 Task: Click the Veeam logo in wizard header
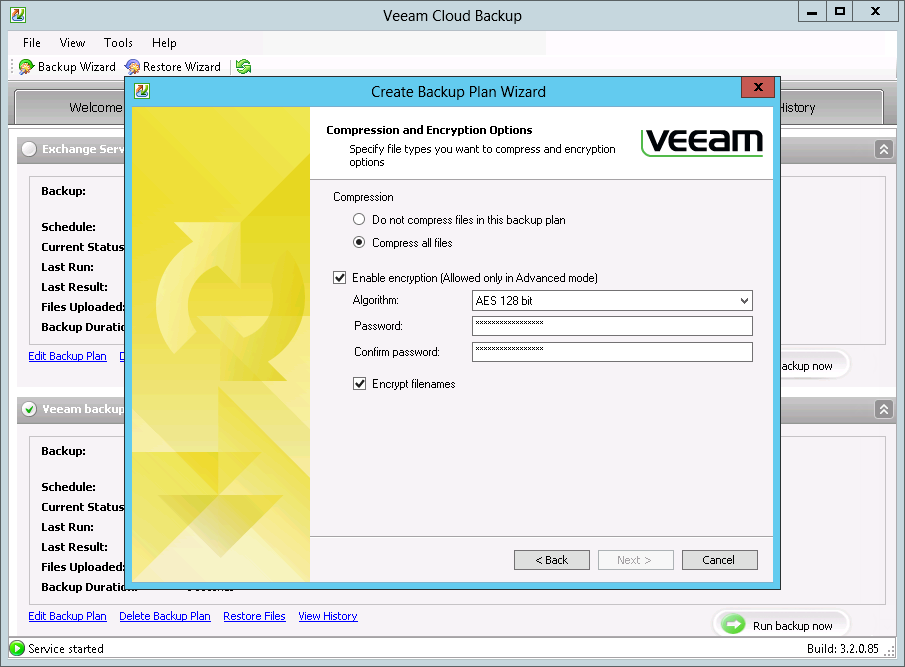pos(702,143)
